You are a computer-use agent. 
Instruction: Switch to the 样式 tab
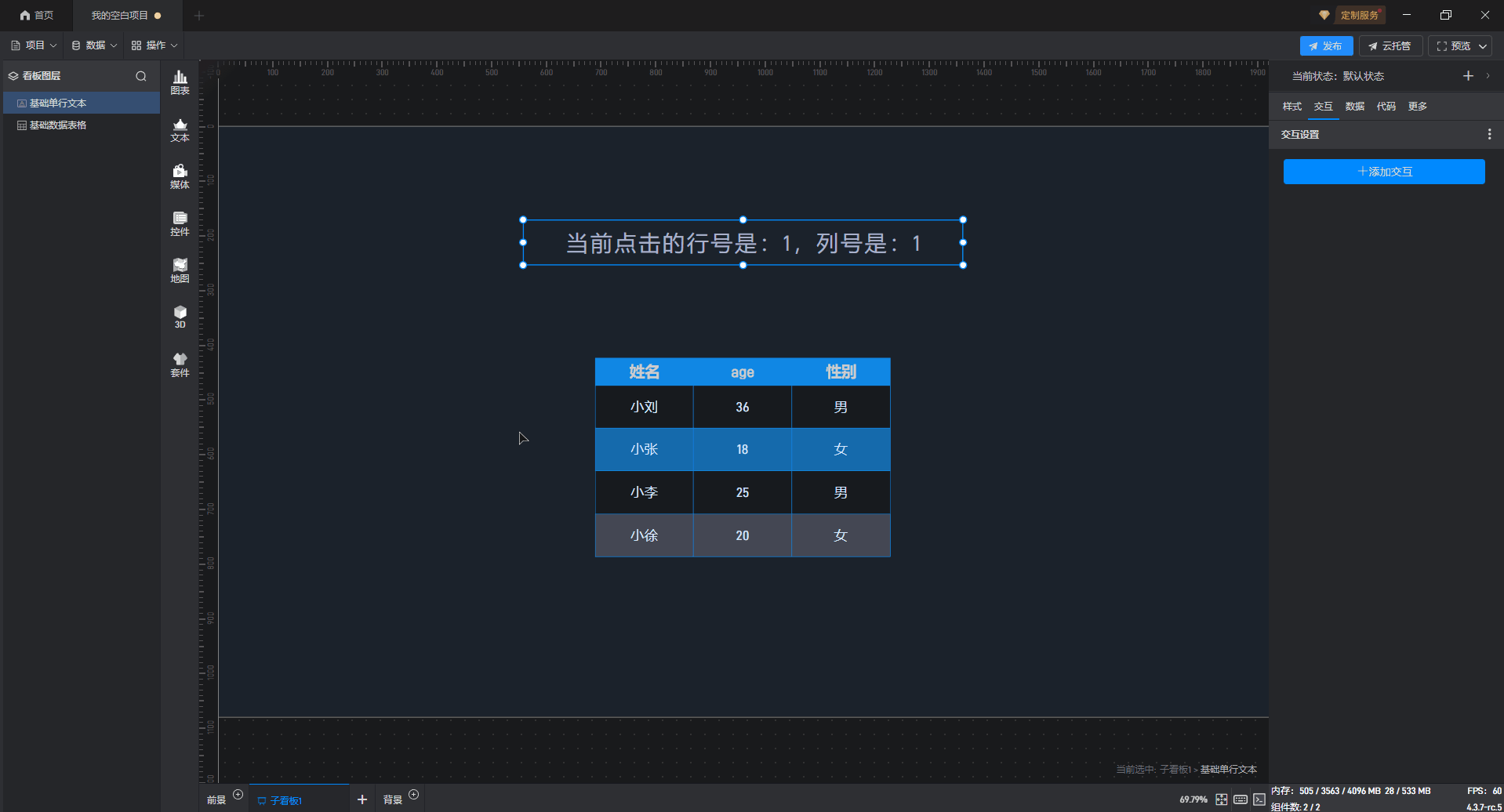[1291, 107]
